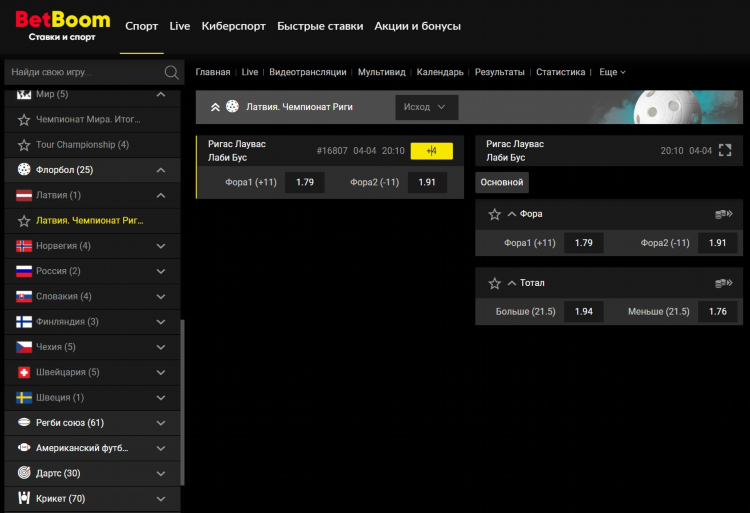
Task: Click the Norway flag icon
Action: [24, 246]
